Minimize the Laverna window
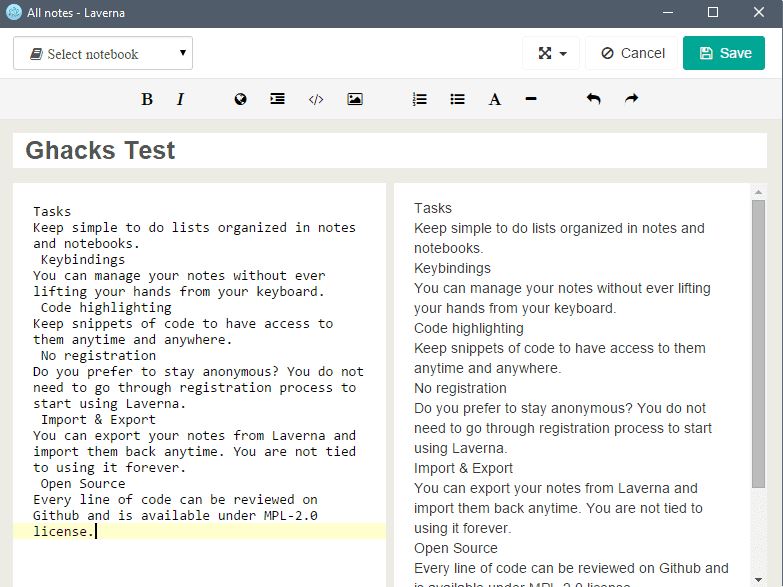Image resolution: width=783 pixels, height=587 pixels. 668,12
